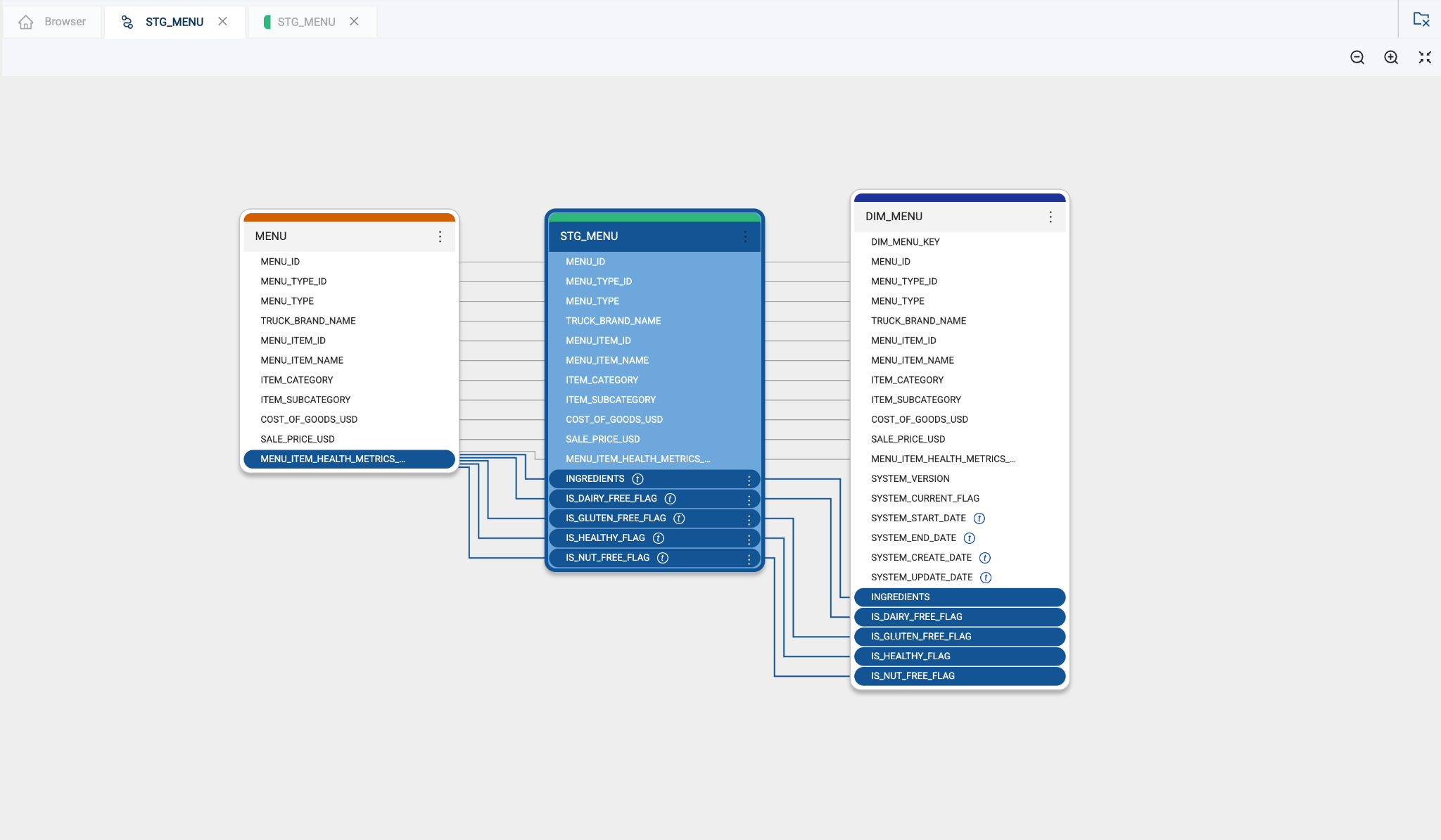The height and width of the screenshot is (840, 1441).
Task: Click transform icon next to IS_NUT_FREE_FLAG in STG_MENU
Action: [663, 558]
